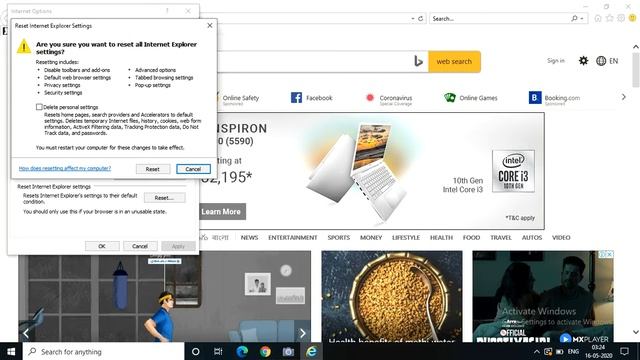Image resolution: width=640 pixels, height=360 pixels.
Task: Open the AUTOS section tab
Action: pos(532,237)
